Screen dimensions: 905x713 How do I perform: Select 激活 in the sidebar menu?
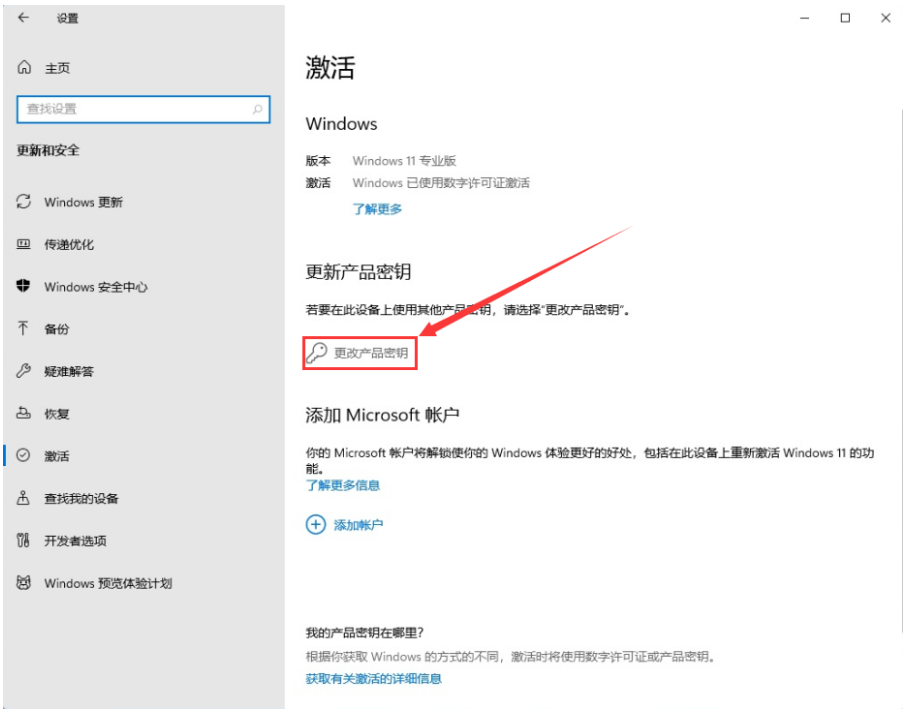[144, 456]
